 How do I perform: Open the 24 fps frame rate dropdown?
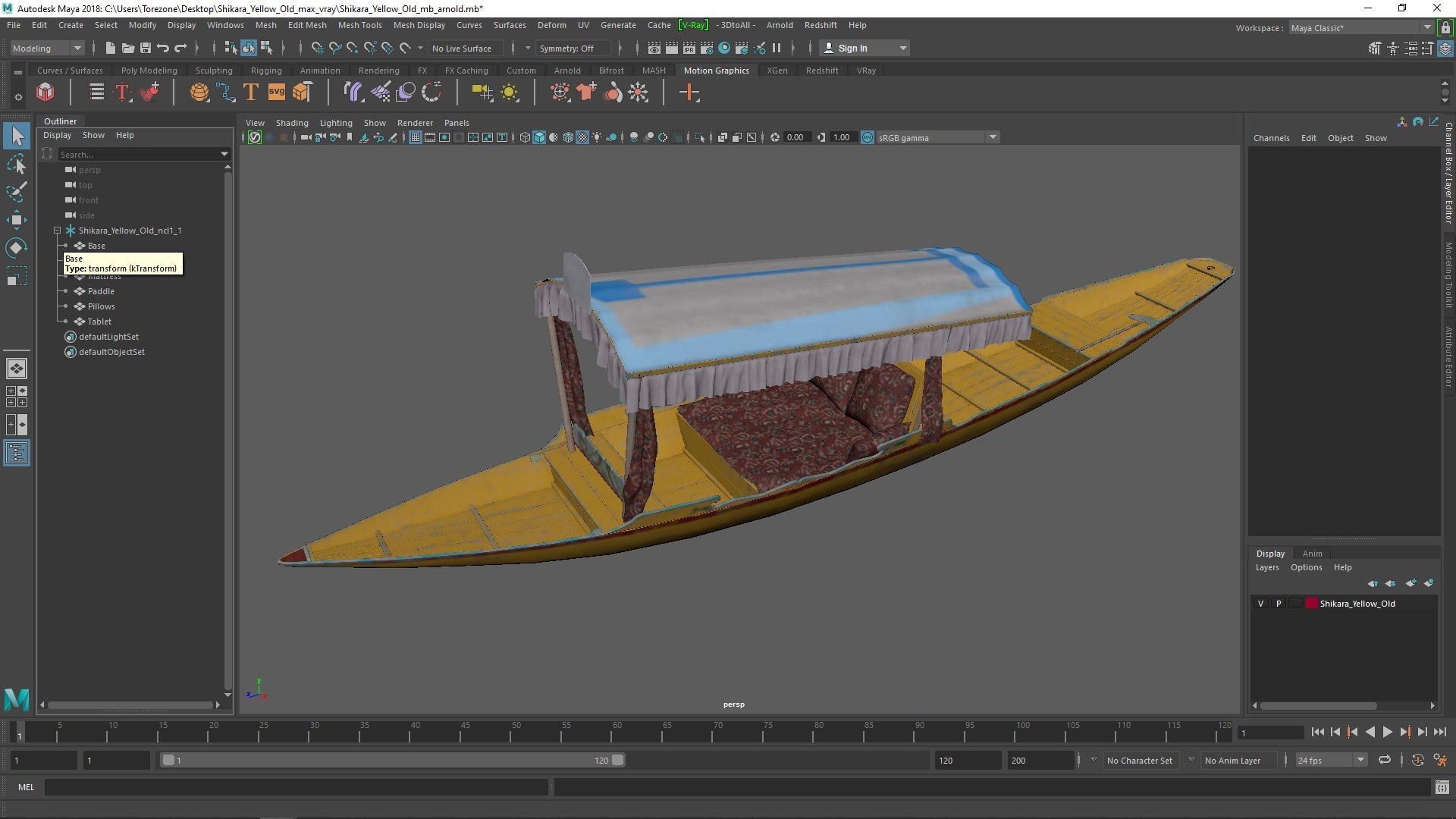pyautogui.click(x=1331, y=760)
